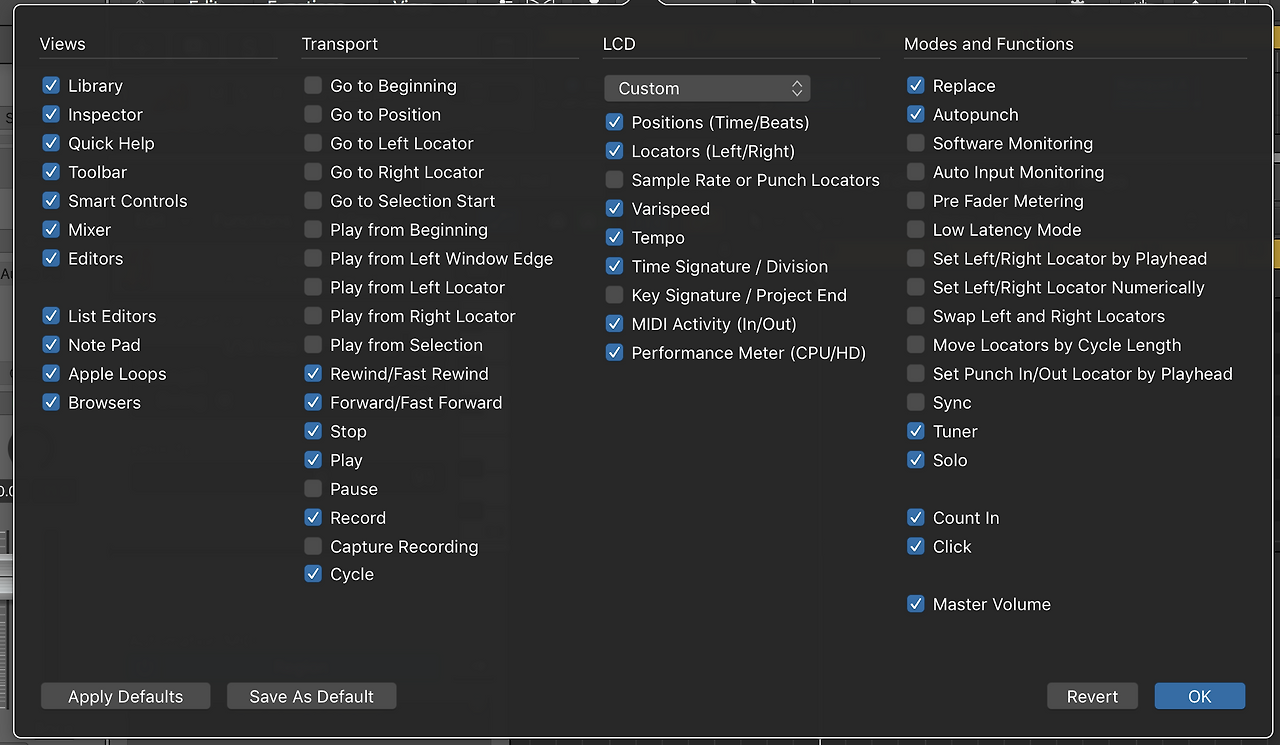This screenshot has width=1280, height=745.
Task: Enable the Sync mode checkbox
Action: (915, 402)
